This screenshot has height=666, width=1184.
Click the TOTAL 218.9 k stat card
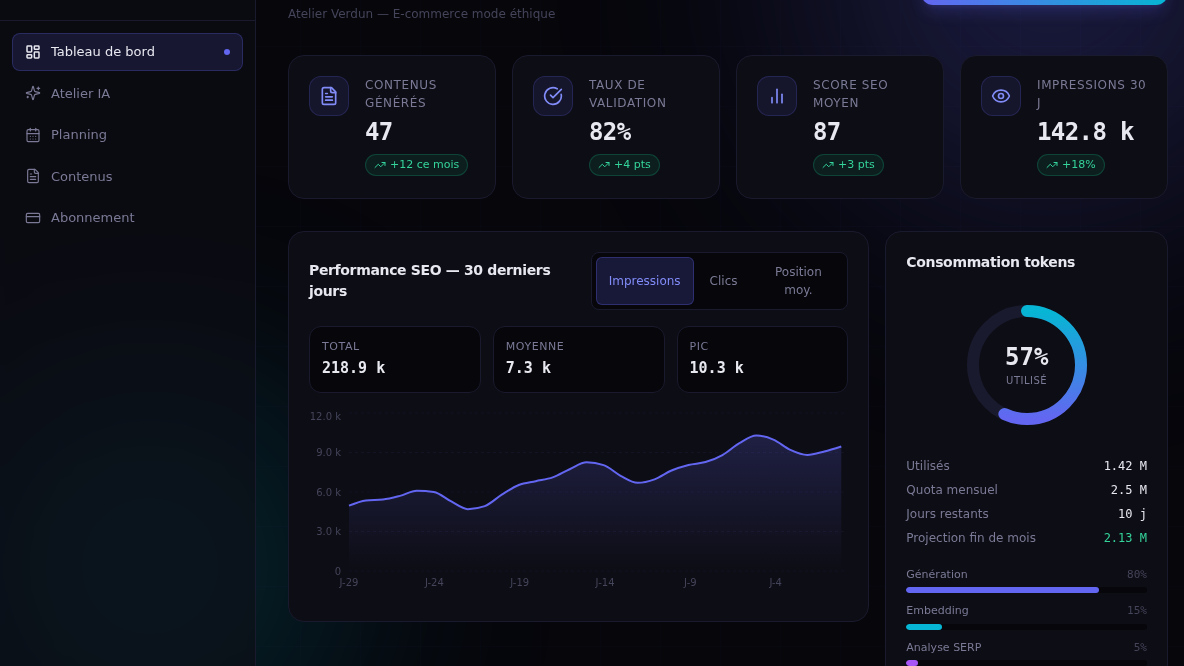[x=395, y=359]
